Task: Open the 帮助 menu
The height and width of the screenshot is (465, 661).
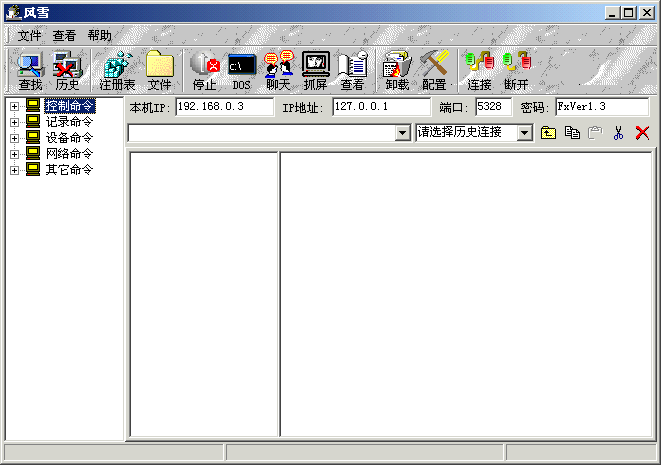Action: point(99,35)
